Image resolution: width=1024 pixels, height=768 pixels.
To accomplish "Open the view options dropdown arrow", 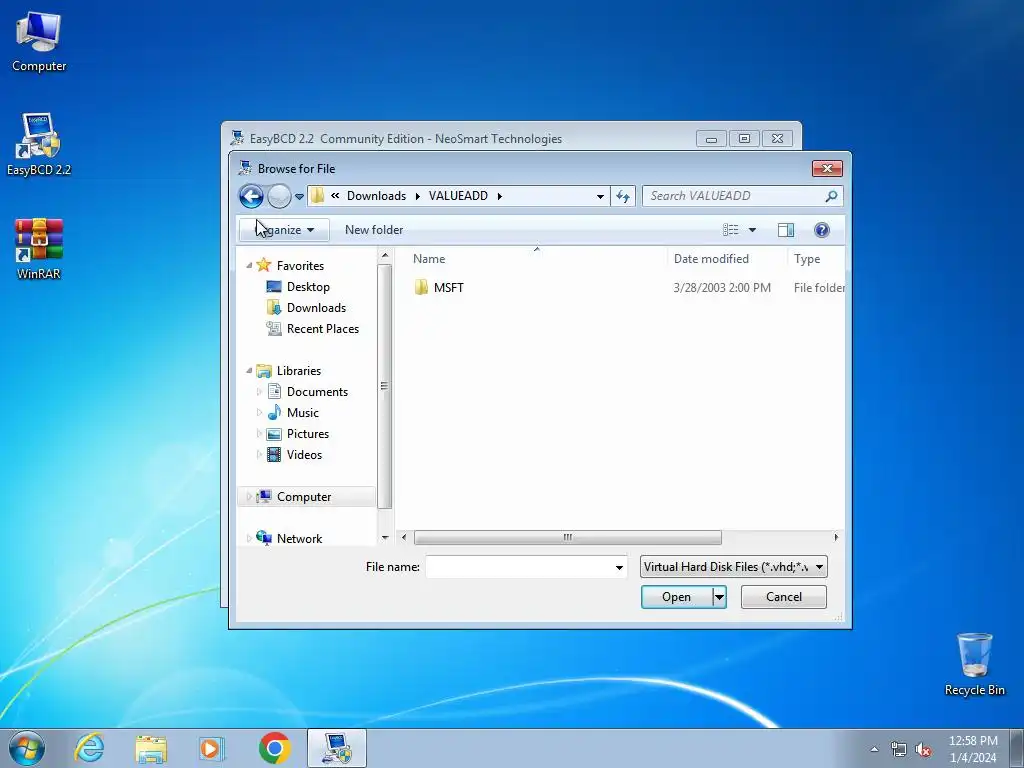I will pyautogui.click(x=752, y=230).
